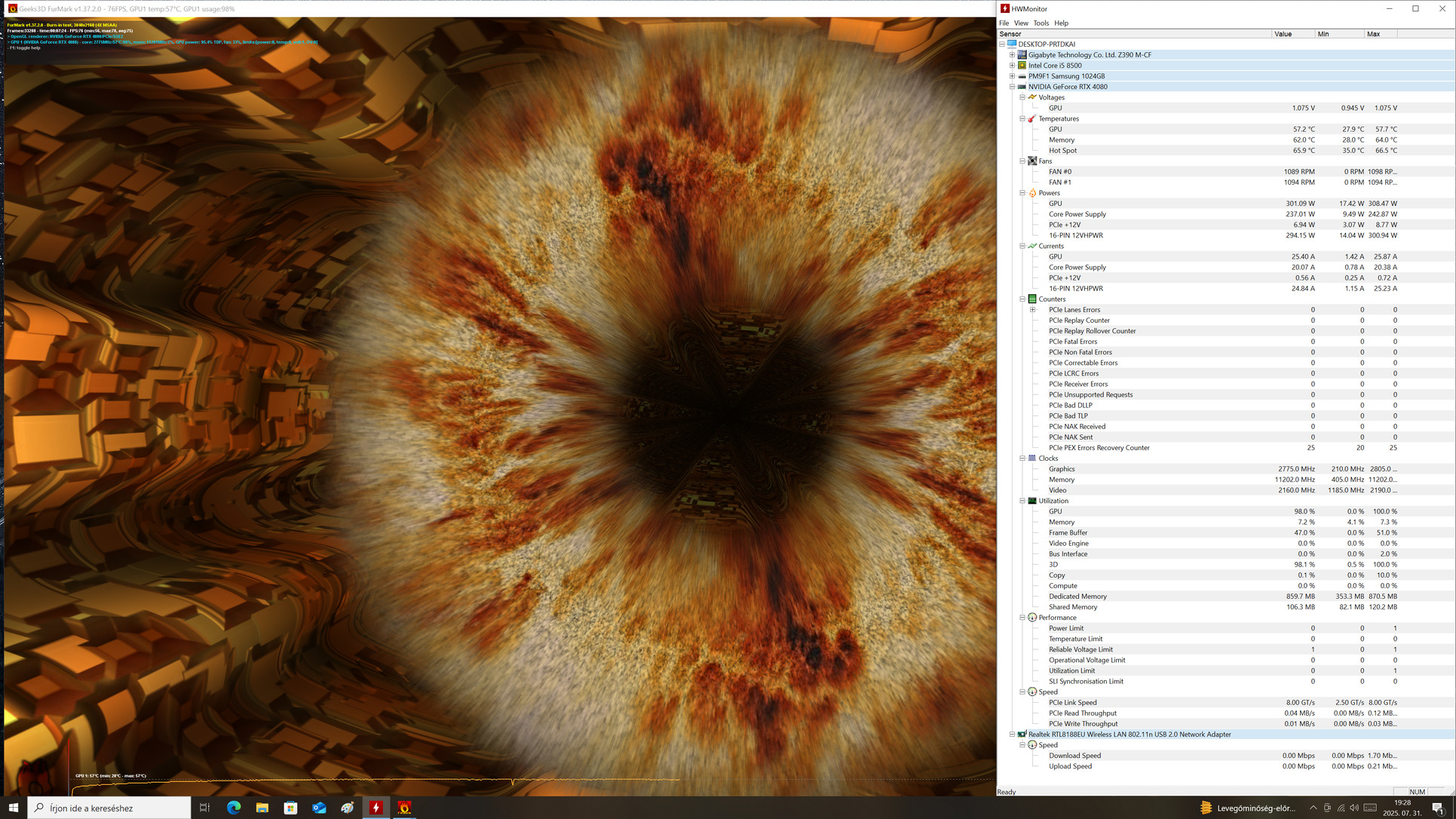
Task: Expand the PCIe Lanes Errors entry
Action: [x=1033, y=310]
